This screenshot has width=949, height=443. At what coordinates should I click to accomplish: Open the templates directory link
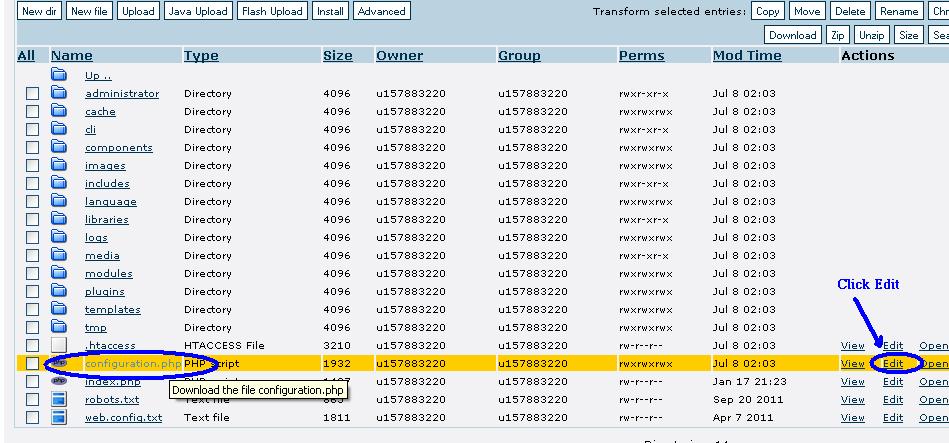113,309
